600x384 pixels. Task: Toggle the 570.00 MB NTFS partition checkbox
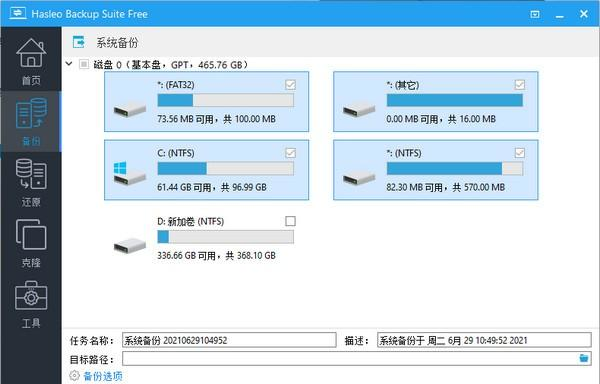520,153
